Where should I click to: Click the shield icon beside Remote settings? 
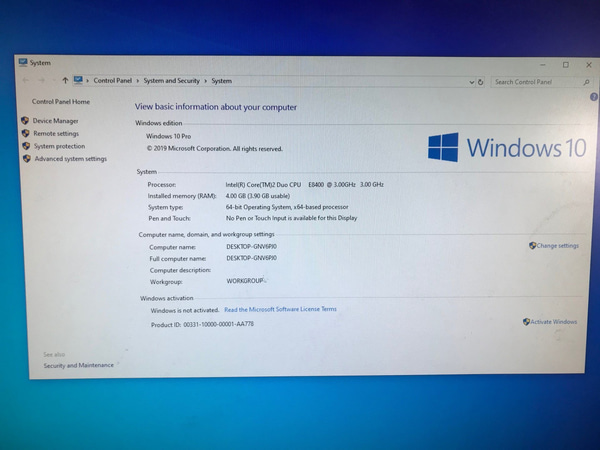click(x=25, y=133)
